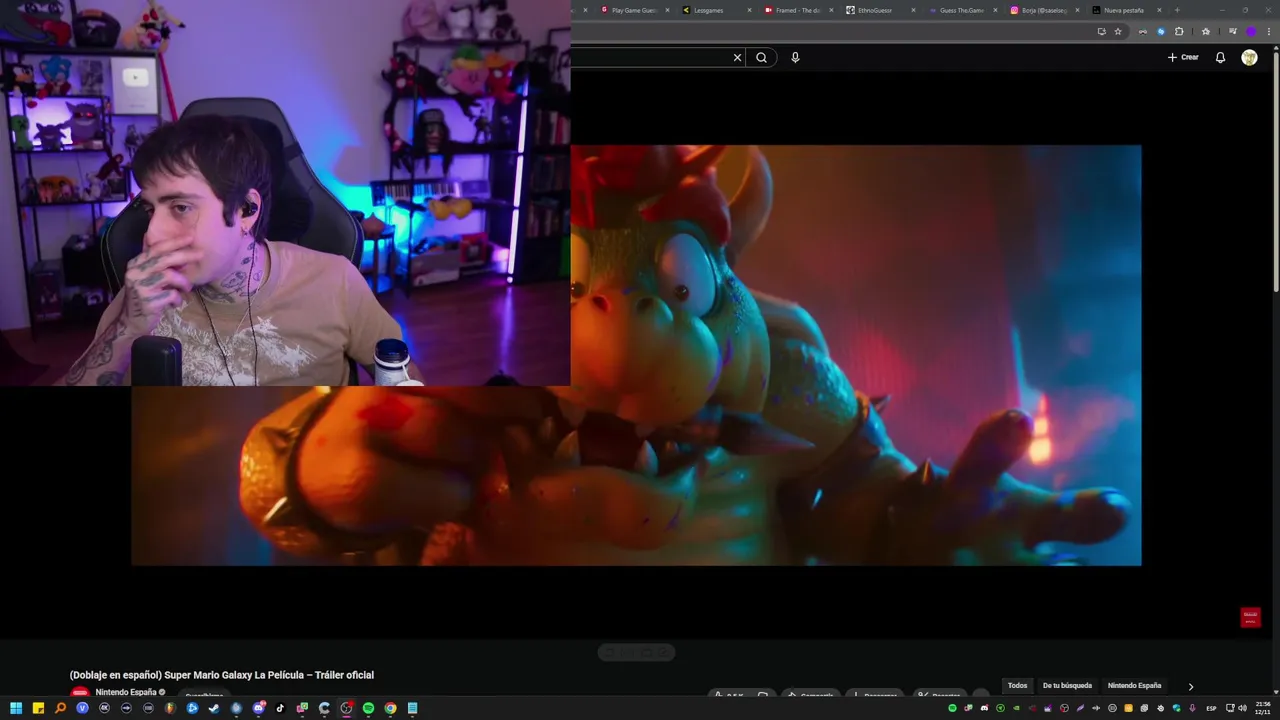Click the install/cast icon in address bar

coord(1102,31)
